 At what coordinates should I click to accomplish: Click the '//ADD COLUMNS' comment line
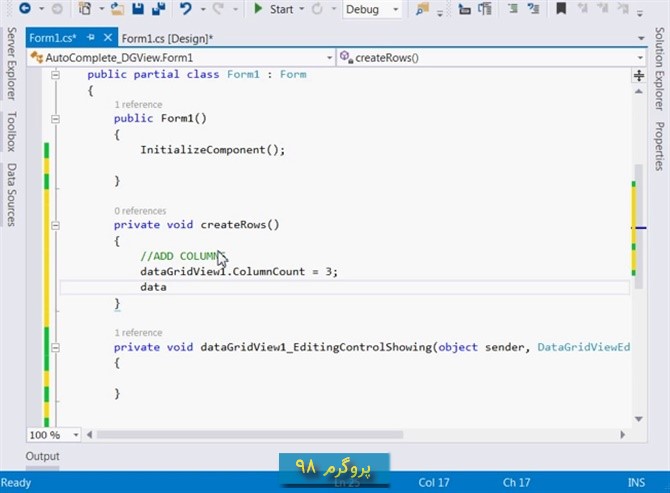(x=183, y=256)
